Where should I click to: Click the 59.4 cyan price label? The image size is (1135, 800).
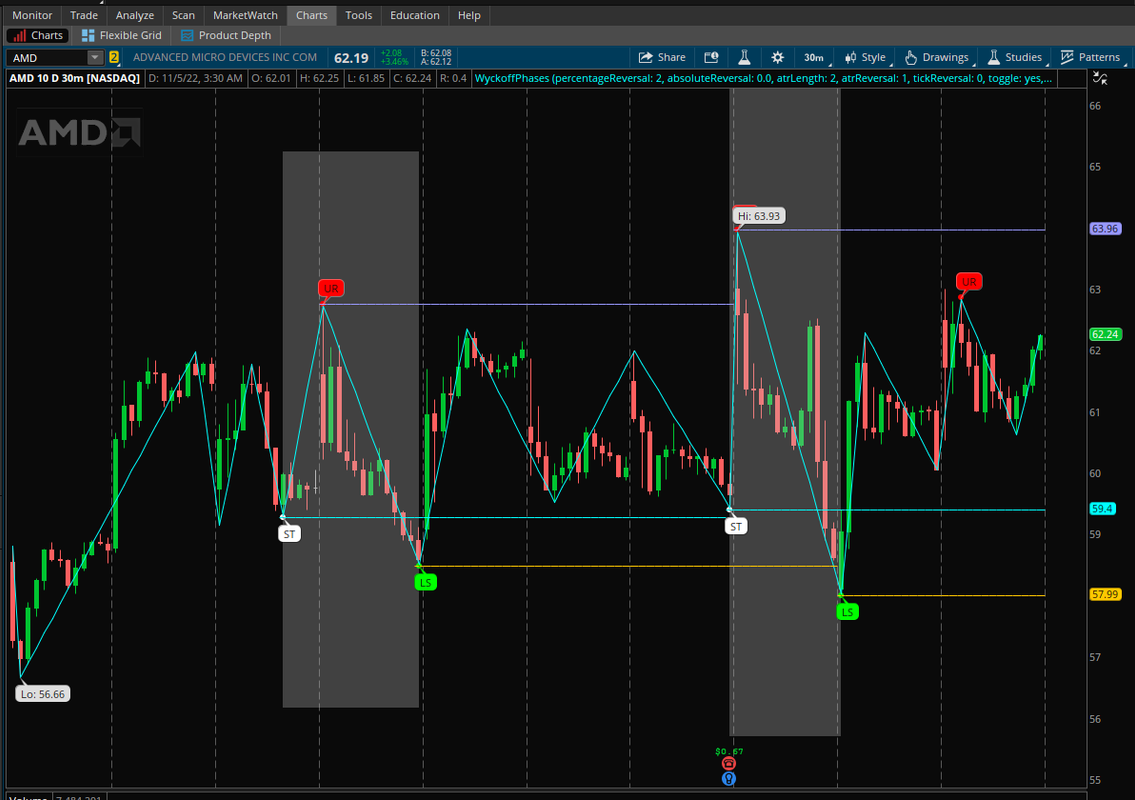pyautogui.click(x=1102, y=509)
